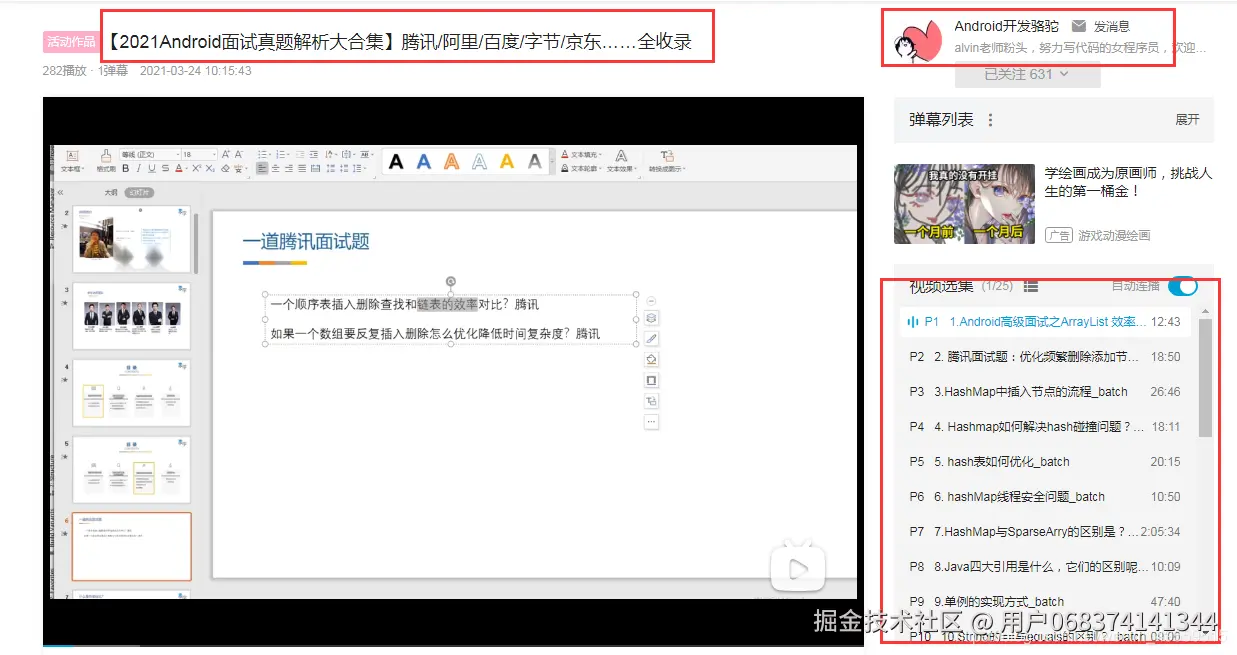Image resolution: width=1237 pixels, height=655 pixels.
Task: Click the 282播放 play count text
Action: click(65, 71)
